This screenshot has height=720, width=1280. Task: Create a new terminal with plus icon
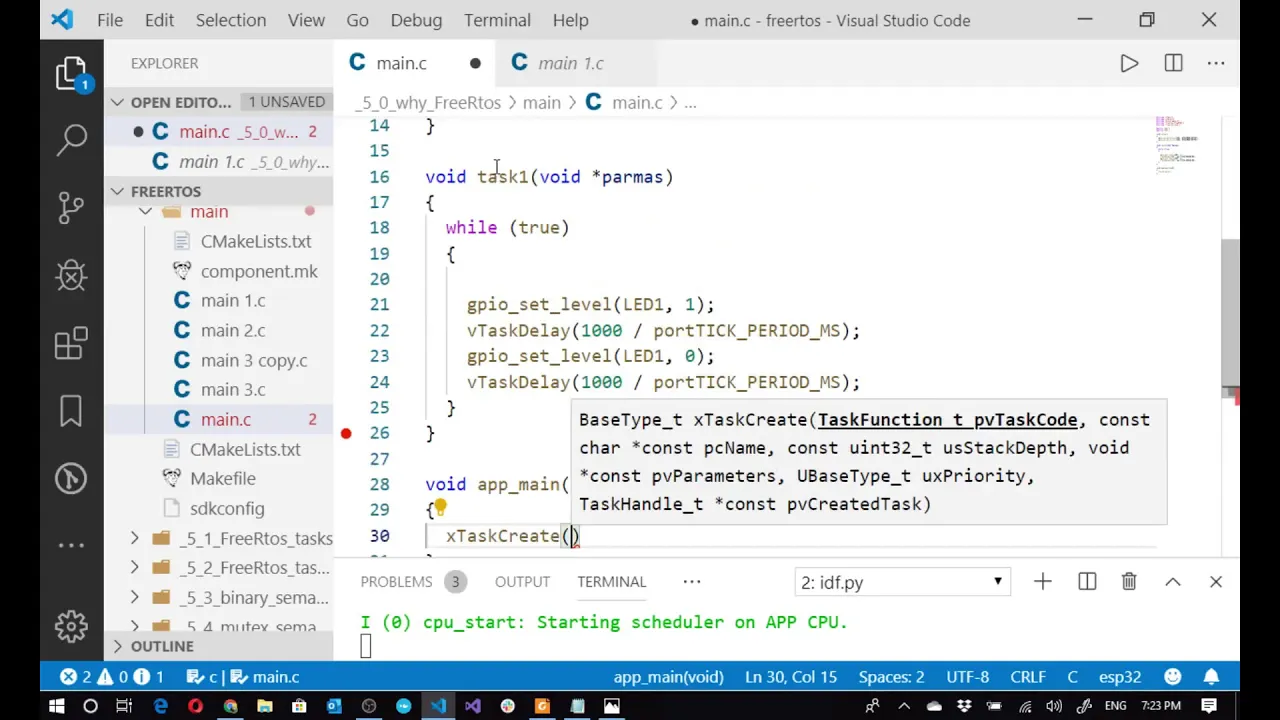(x=1043, y=582)
